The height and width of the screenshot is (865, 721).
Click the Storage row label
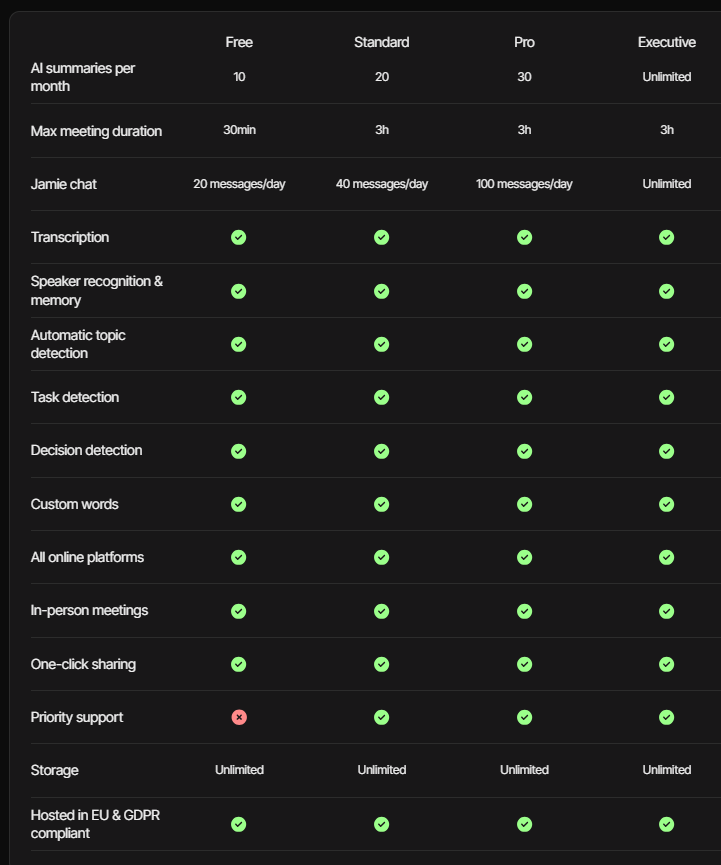55,770
